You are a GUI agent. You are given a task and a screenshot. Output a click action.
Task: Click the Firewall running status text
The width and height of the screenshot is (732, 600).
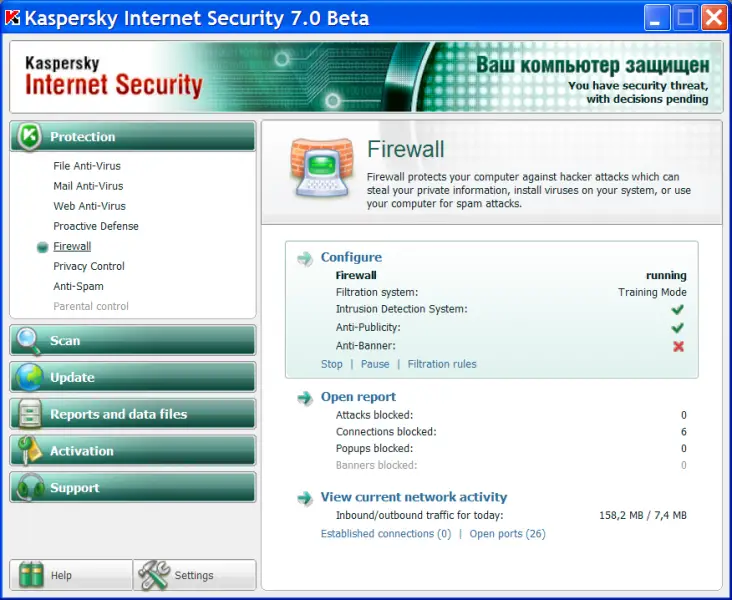click(x=666, y=275)
